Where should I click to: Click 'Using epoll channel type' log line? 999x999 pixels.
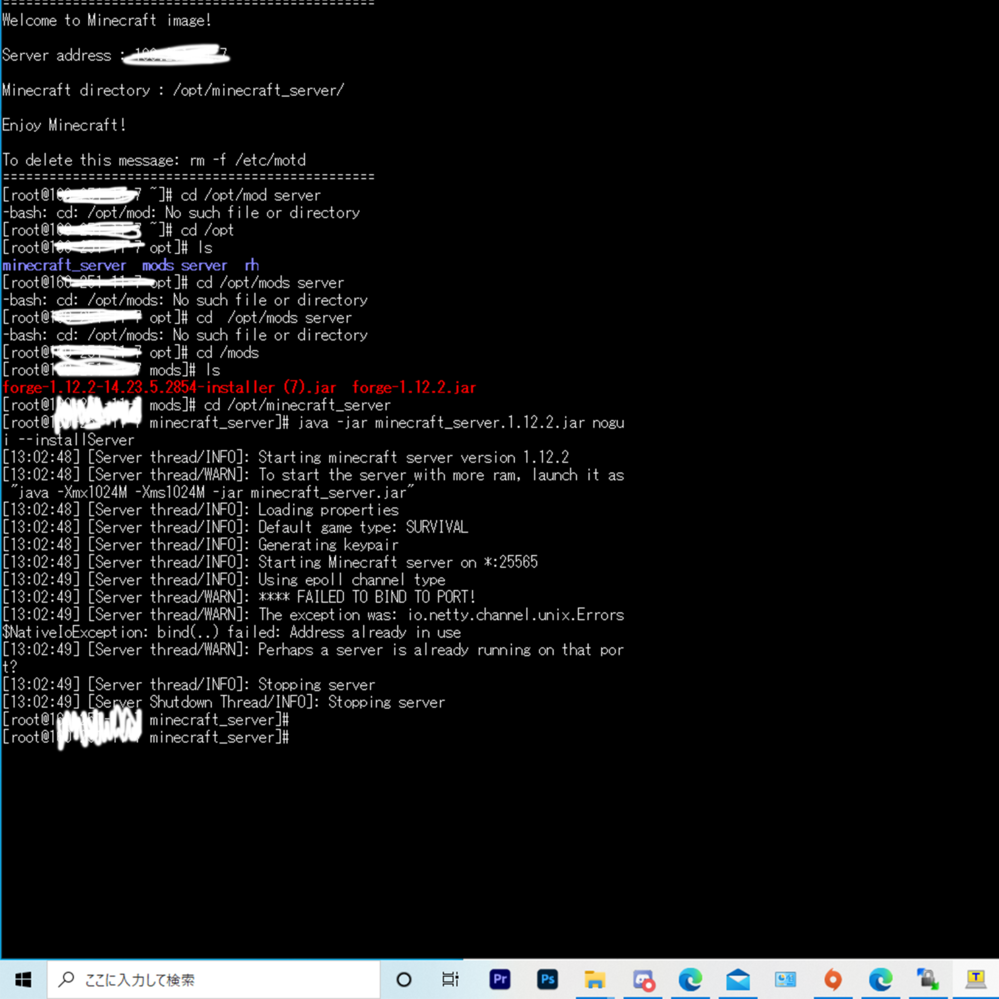tap(352, 580)
